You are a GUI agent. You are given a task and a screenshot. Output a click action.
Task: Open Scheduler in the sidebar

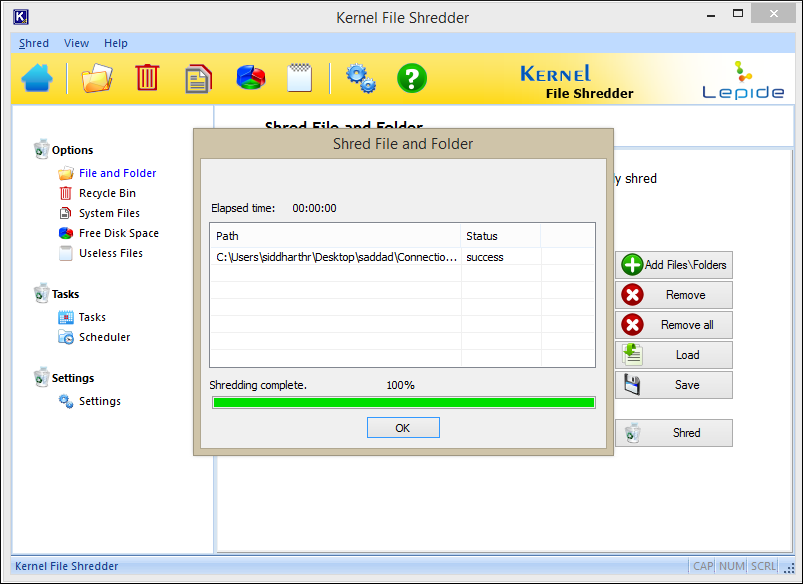104,337
